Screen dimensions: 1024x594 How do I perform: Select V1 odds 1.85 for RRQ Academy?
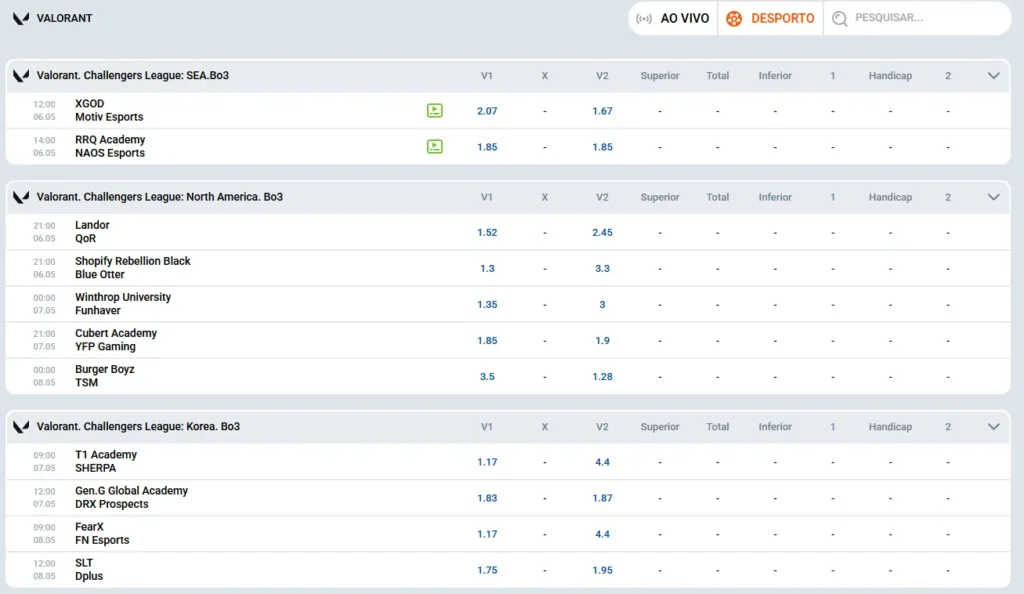point(487,147)
